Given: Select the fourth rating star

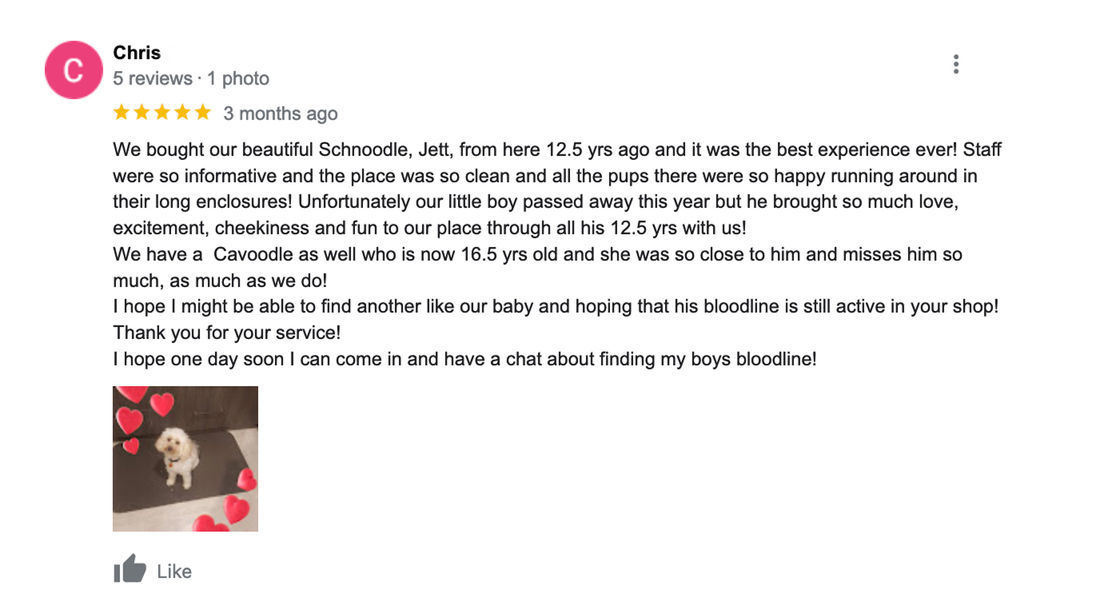Looking at the screenshot, I should pos(182,112).
